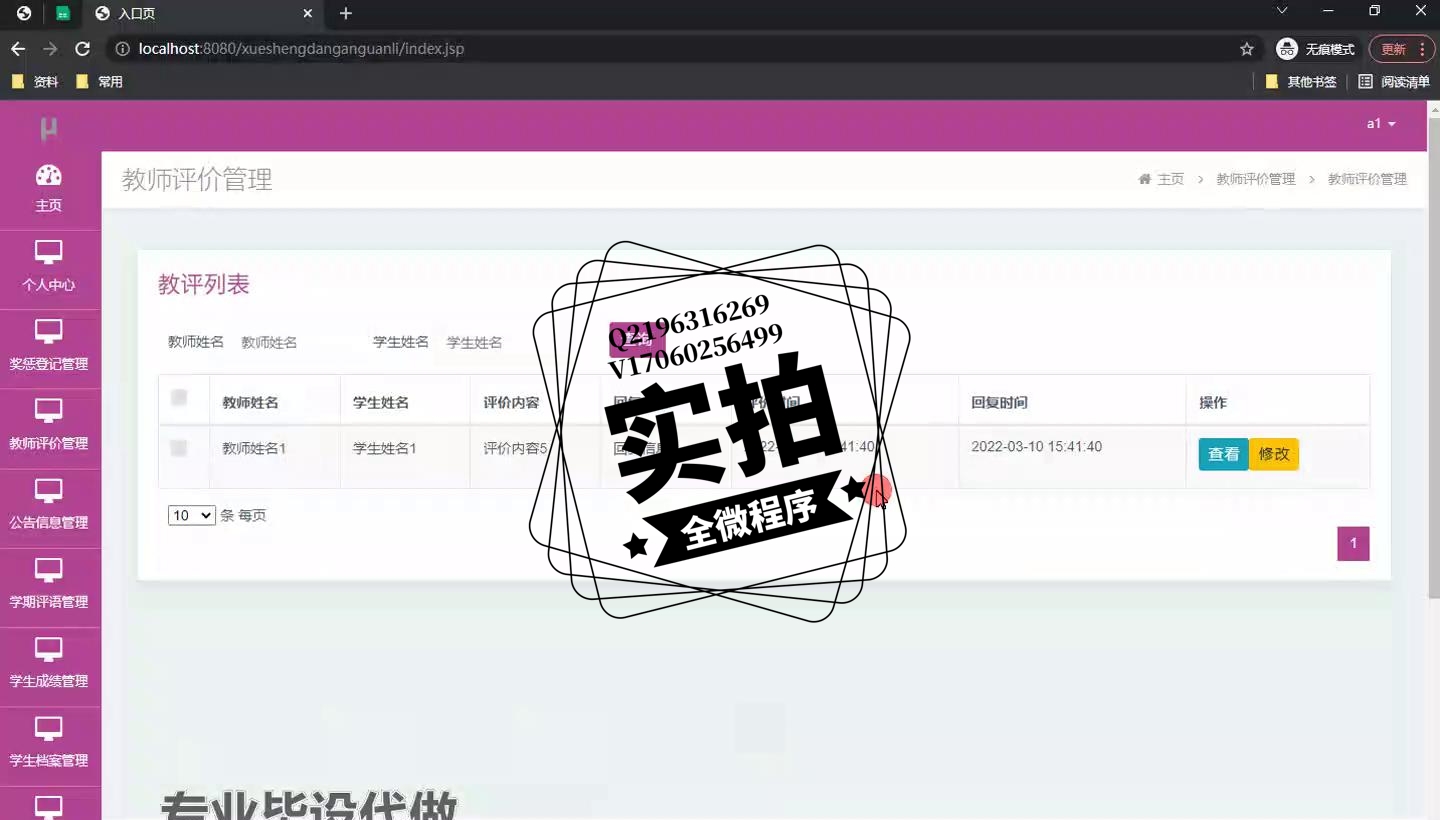Tick the checkbox for 教师姓名1 row
The width and height of the screenshot is (1440, 820).
tap(179, 448)
